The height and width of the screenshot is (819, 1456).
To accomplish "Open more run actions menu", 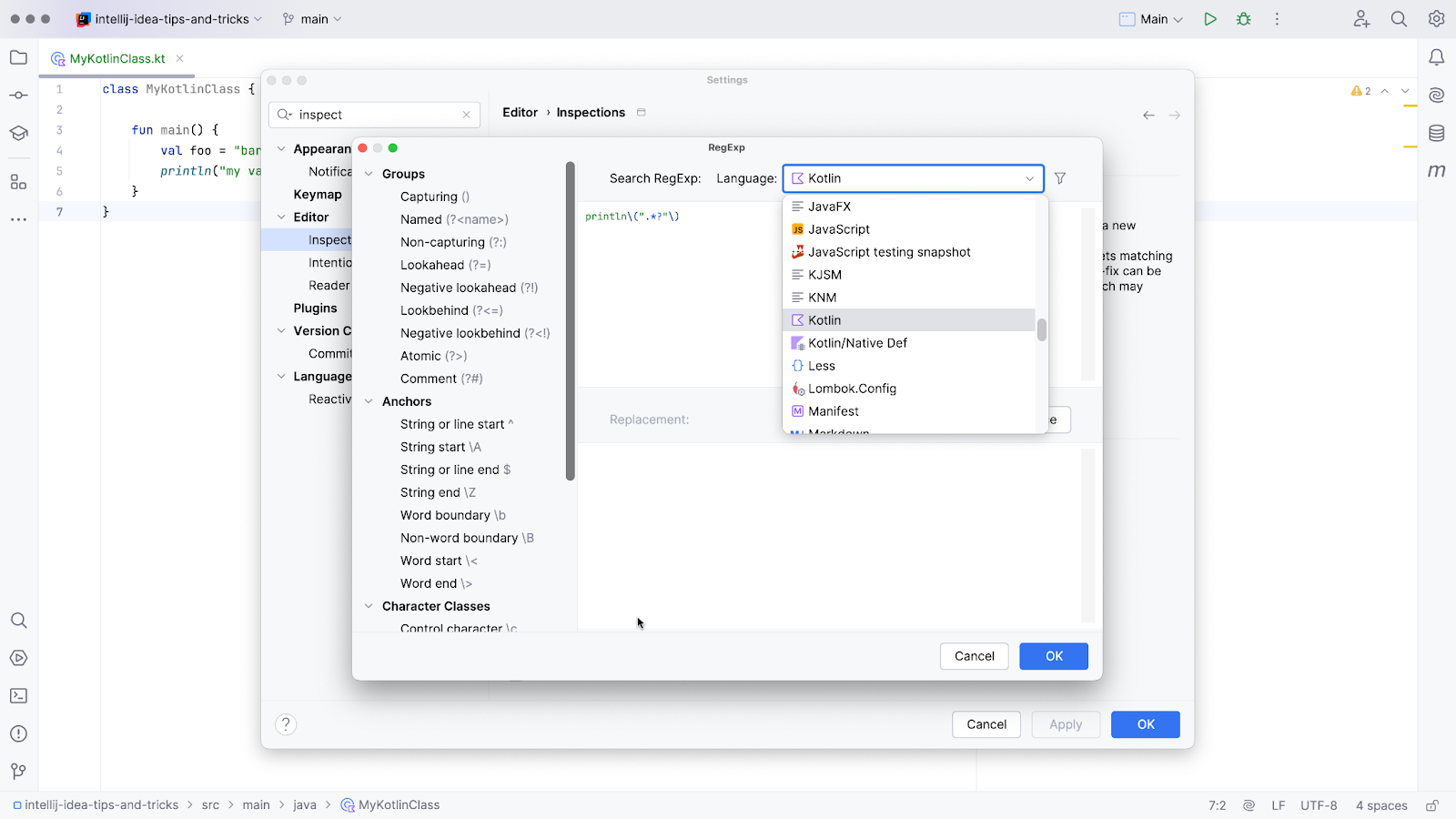I will pyautogui.click(x=1277, y=19).
